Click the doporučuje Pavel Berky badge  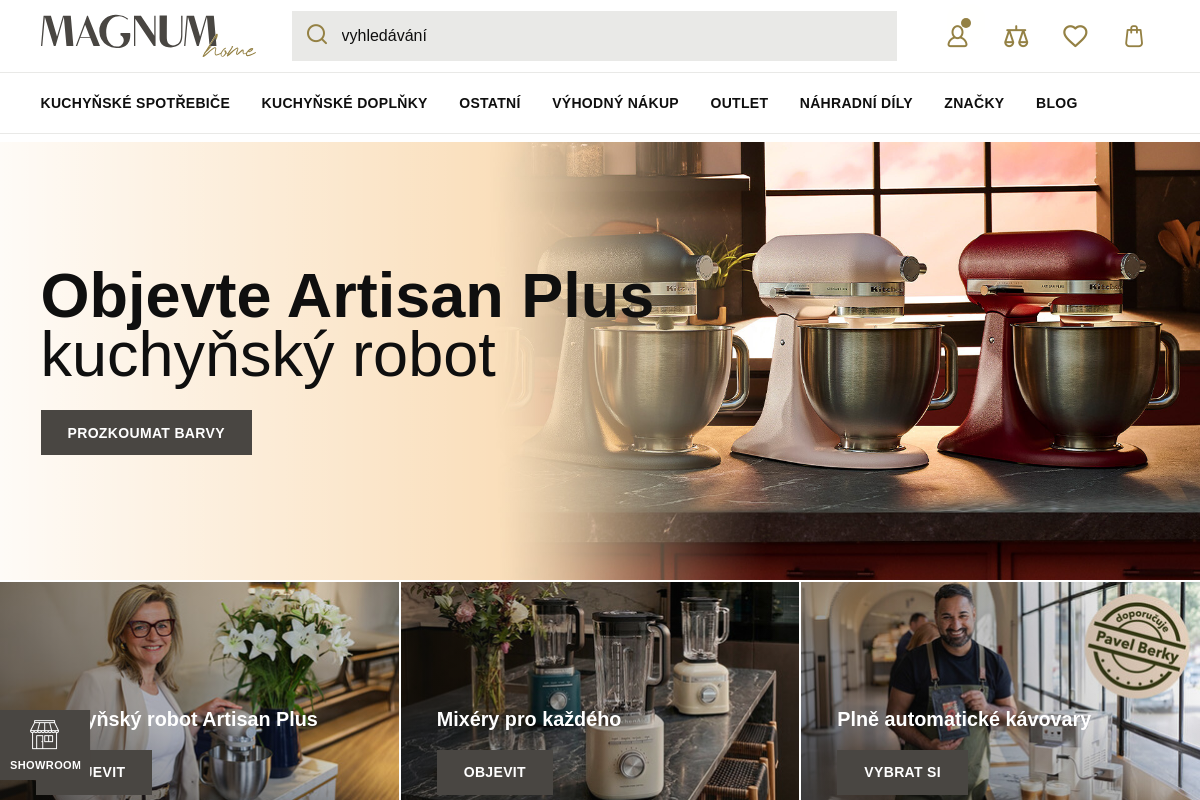tap(1137, 646)
